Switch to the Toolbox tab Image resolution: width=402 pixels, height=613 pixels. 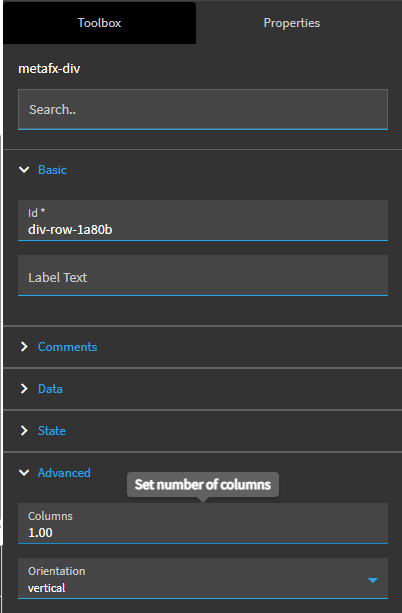(x=99, y=23)
